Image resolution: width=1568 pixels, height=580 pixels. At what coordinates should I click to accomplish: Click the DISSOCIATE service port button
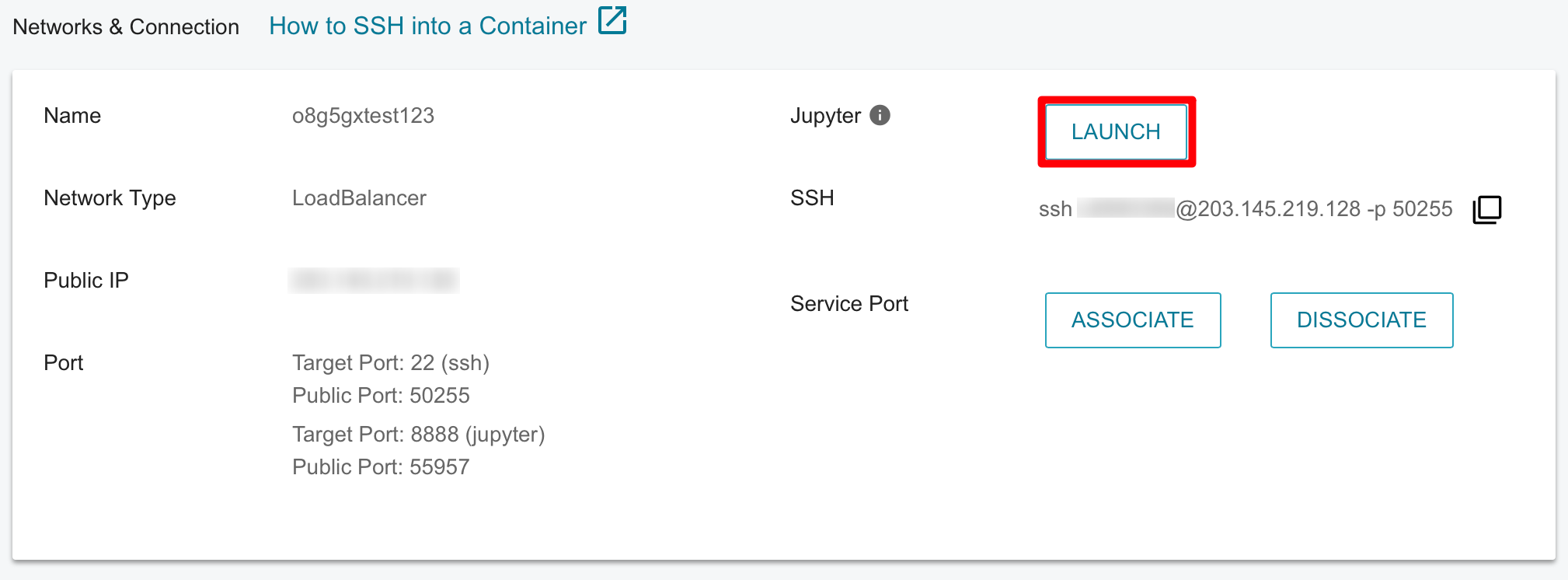tap(1361, 320)
